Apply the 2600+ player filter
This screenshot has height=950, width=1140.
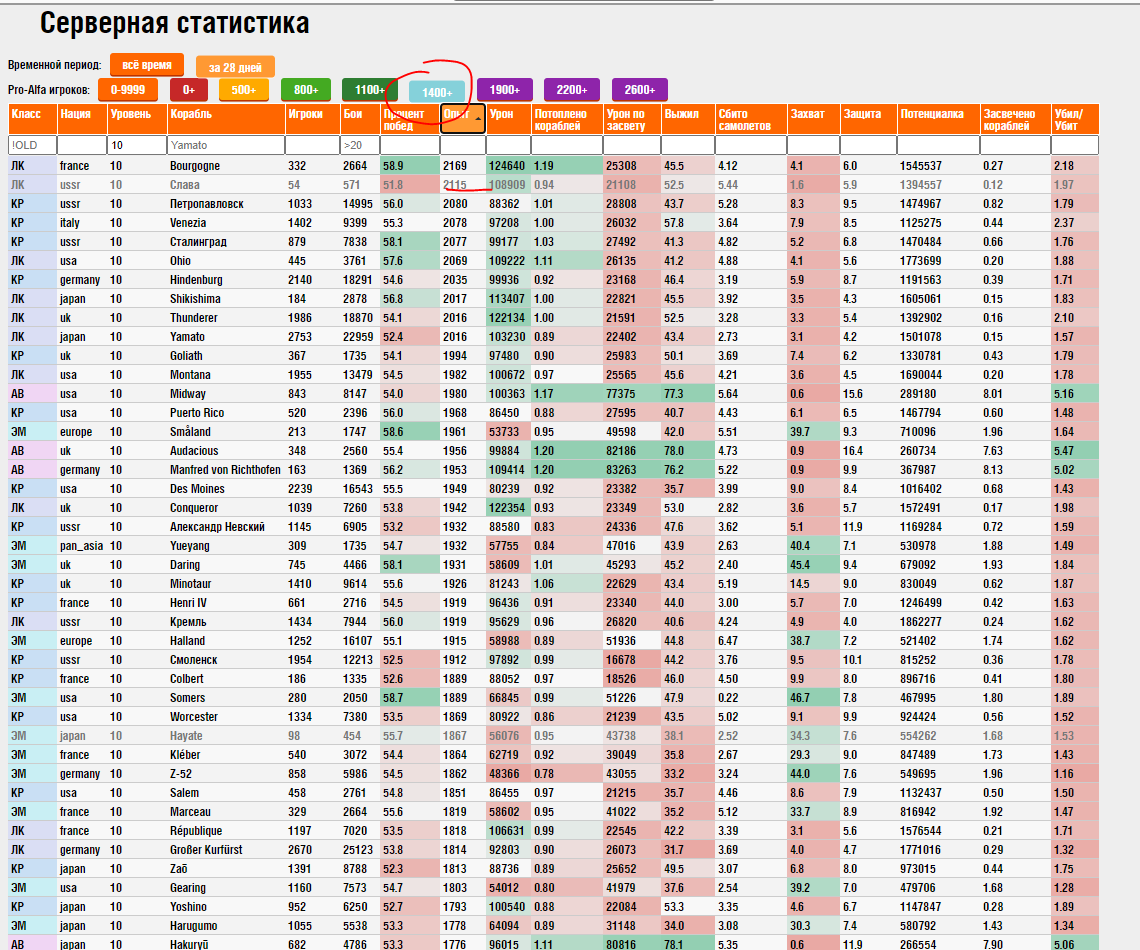pos(640,89)
